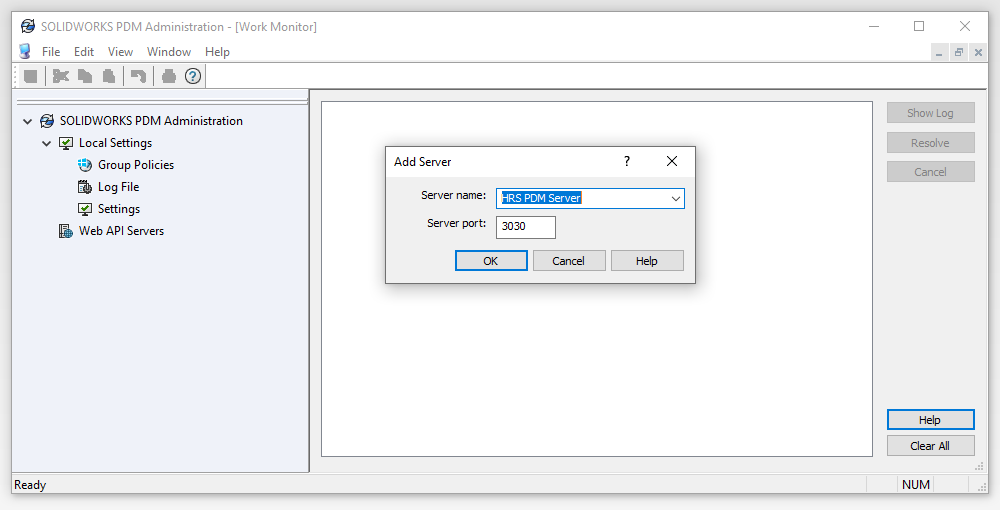Restore the inner Work Monitor window
Image resolution: width=1000 pixels, height=510 pixels.
tap(959, 52)
